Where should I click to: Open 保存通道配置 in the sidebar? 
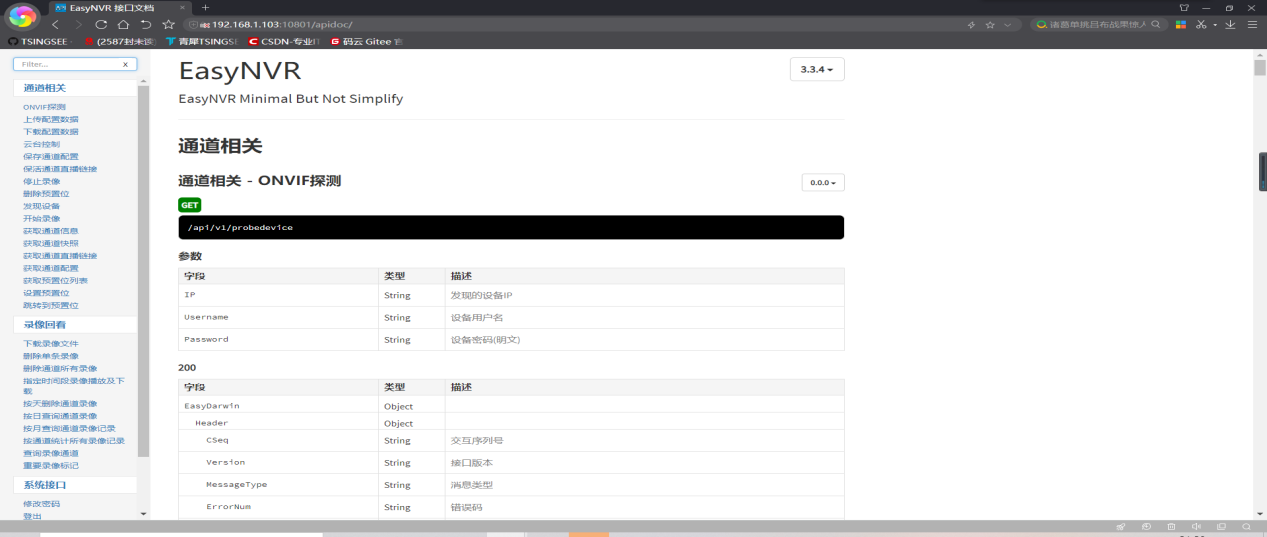click(x=50, y=157)
